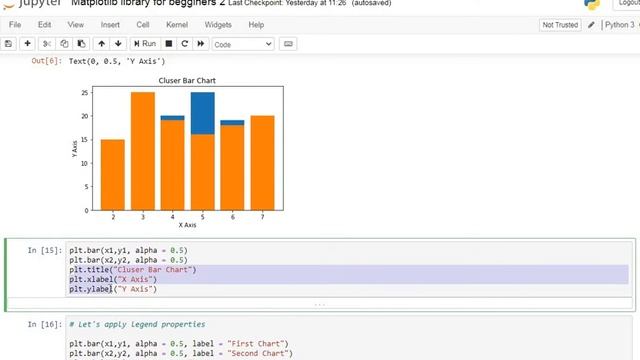Click the Jupyter logo
Image resolution: width=640 pixels, height=360 pixels.
(x=32, y=4)
